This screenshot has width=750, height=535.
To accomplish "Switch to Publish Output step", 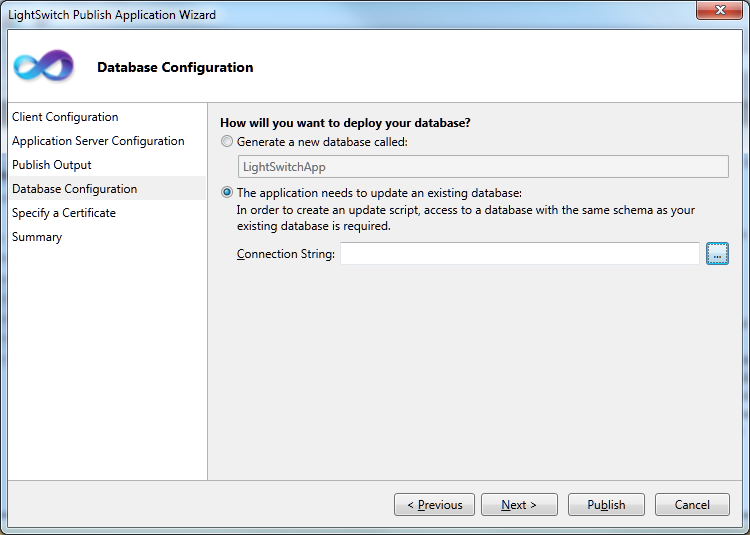I will [52, 164].
